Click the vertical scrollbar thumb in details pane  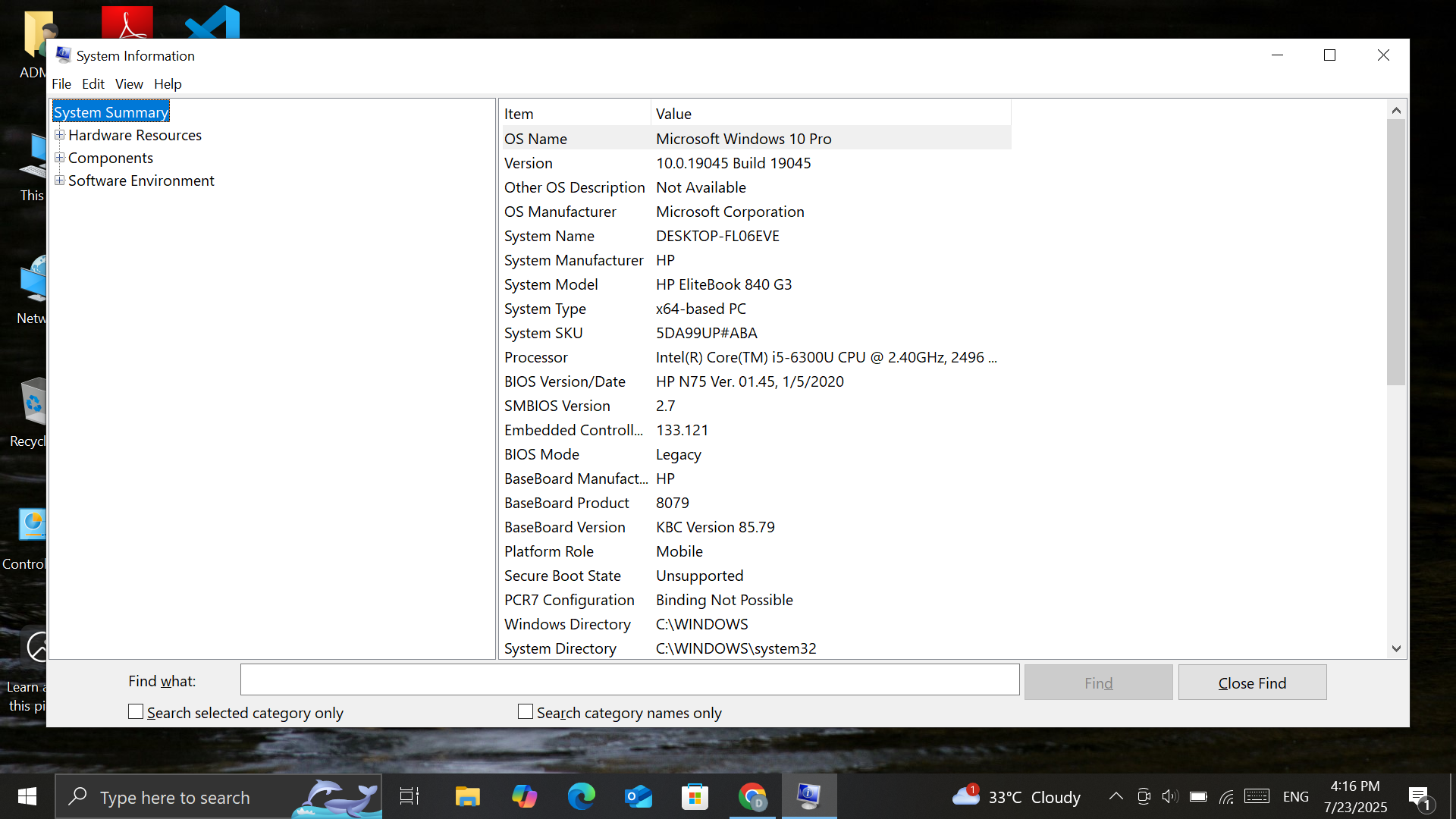[x=1396, y=252]
